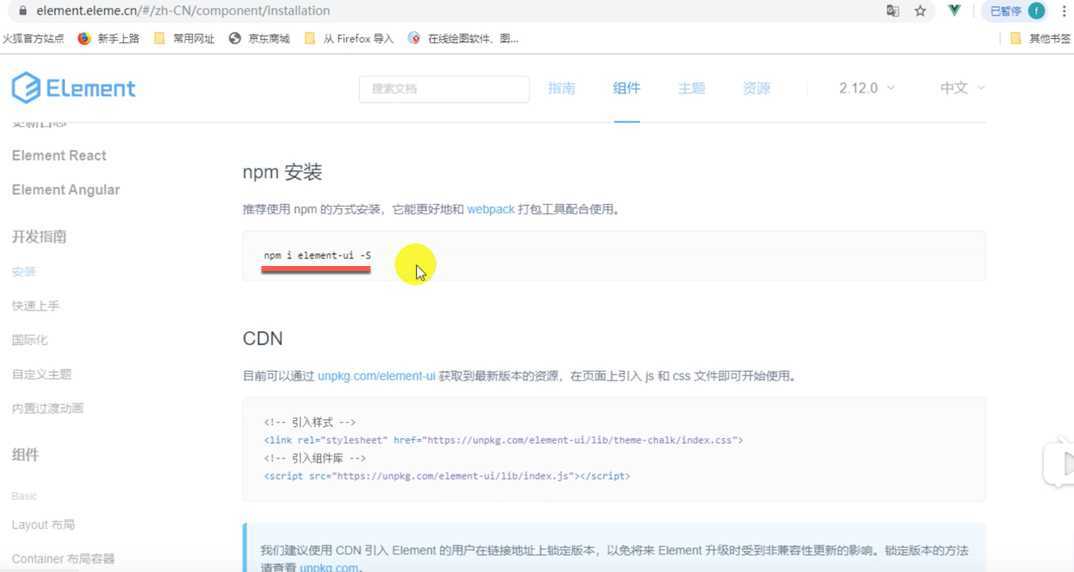
Task: Click the 组件 sidebar group title
Action: [25, 455]
